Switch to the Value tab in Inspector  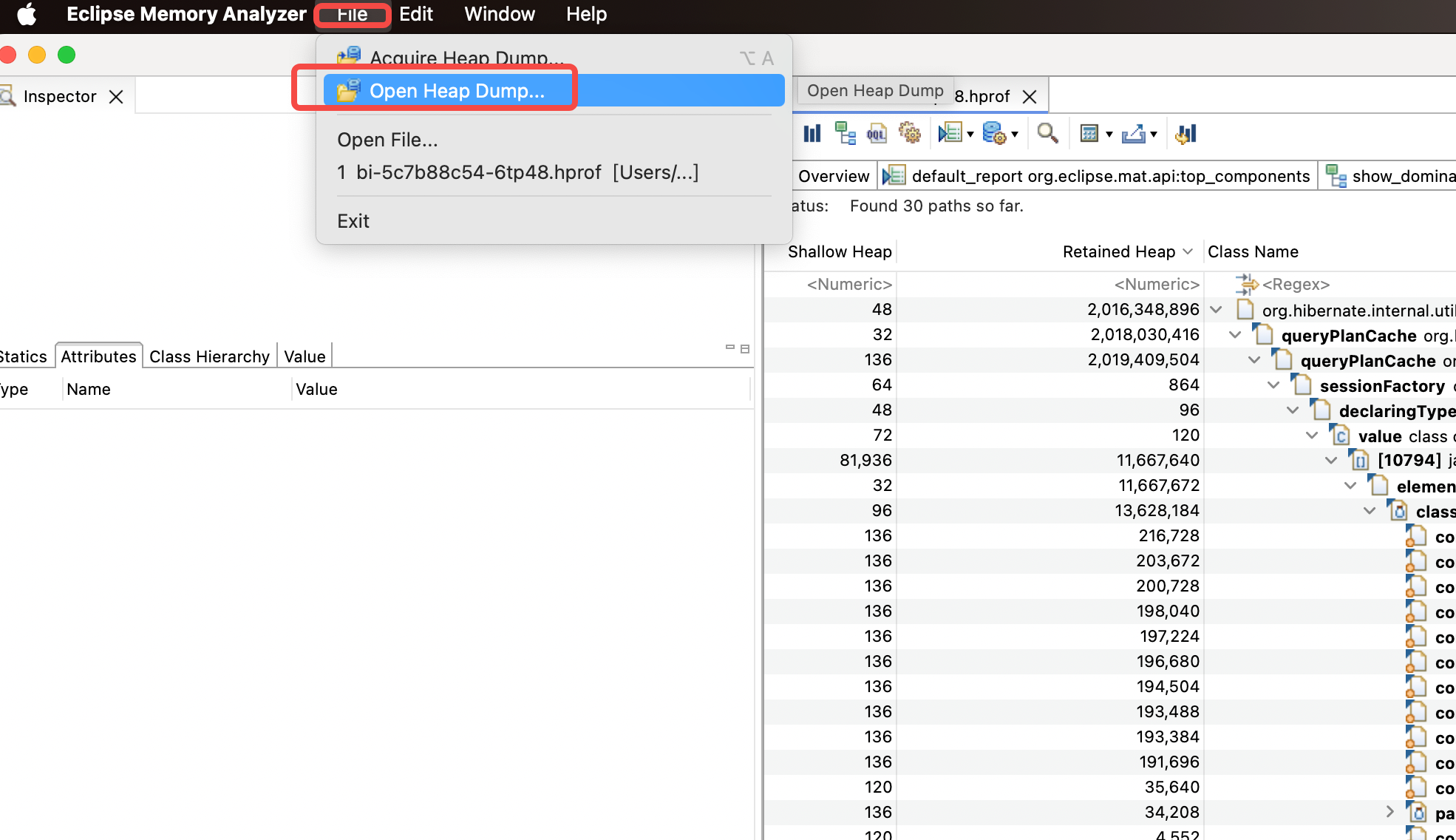tap(305, 356)
